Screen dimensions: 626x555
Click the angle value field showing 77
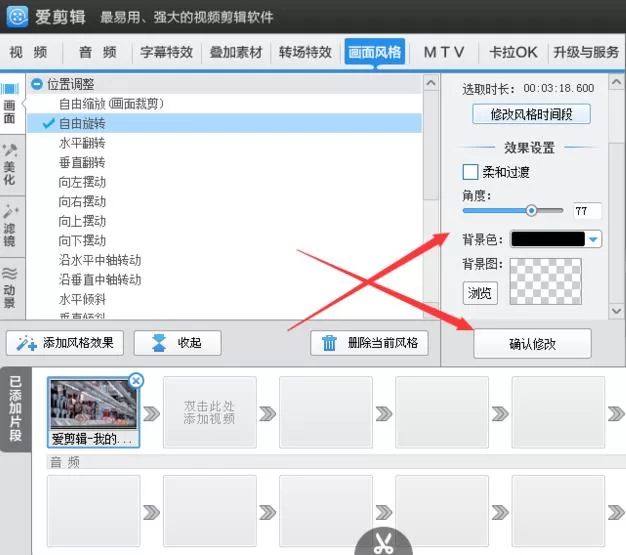tap(587, 211)
